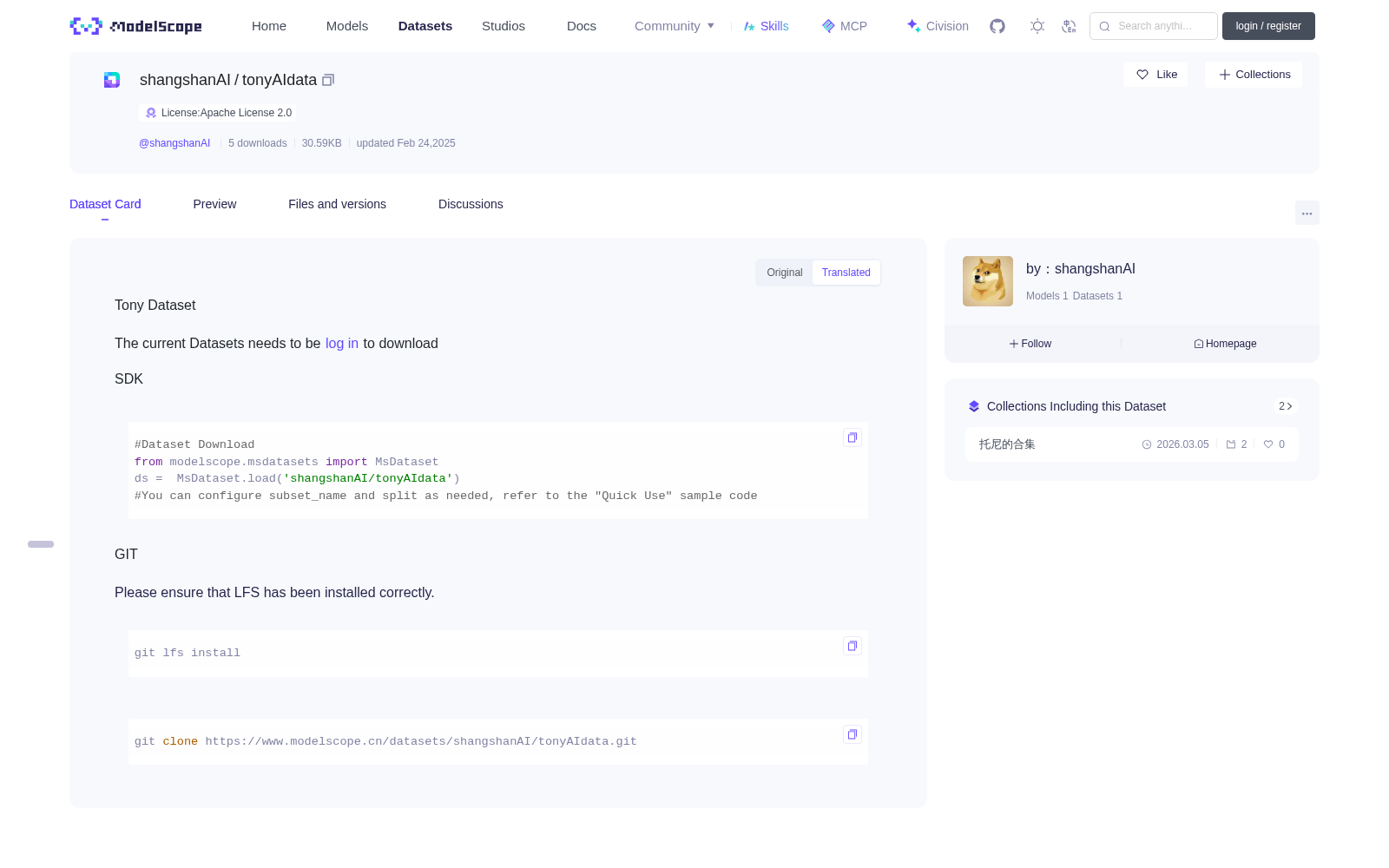
Task: Copy dataset name icon beside tonyAIdata
Action: (x=328, y=80)
